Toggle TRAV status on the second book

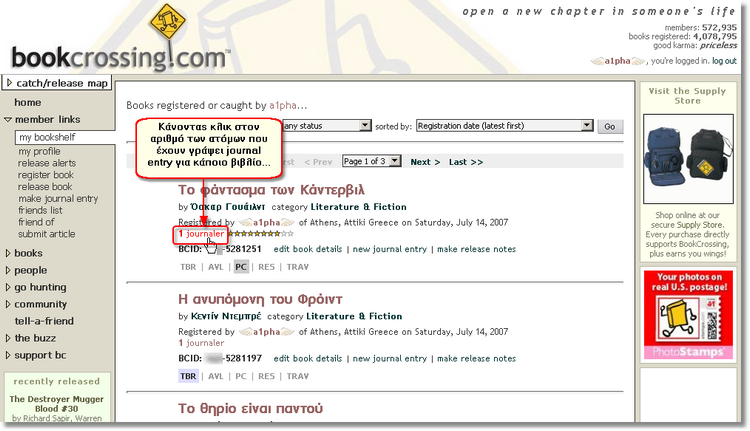(298, 376)
